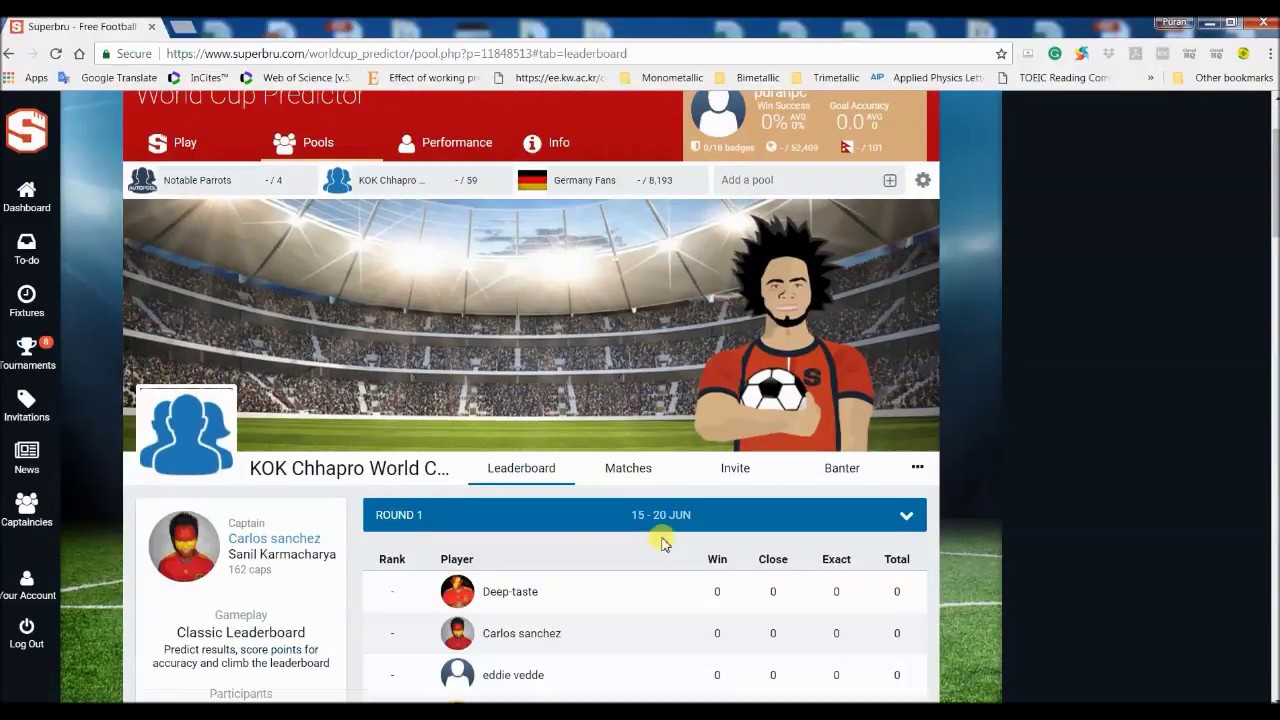
Task: Open the Play tab
Action: coord(173,143)
